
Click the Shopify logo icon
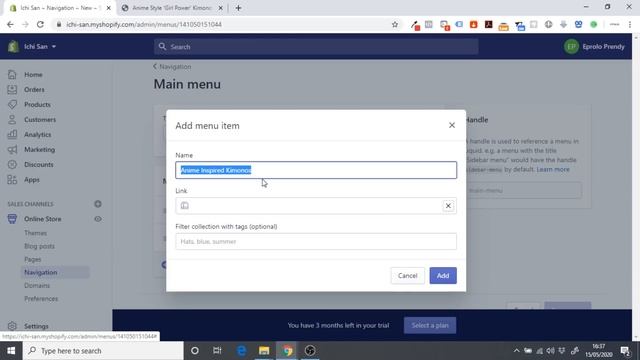point(13,47)
